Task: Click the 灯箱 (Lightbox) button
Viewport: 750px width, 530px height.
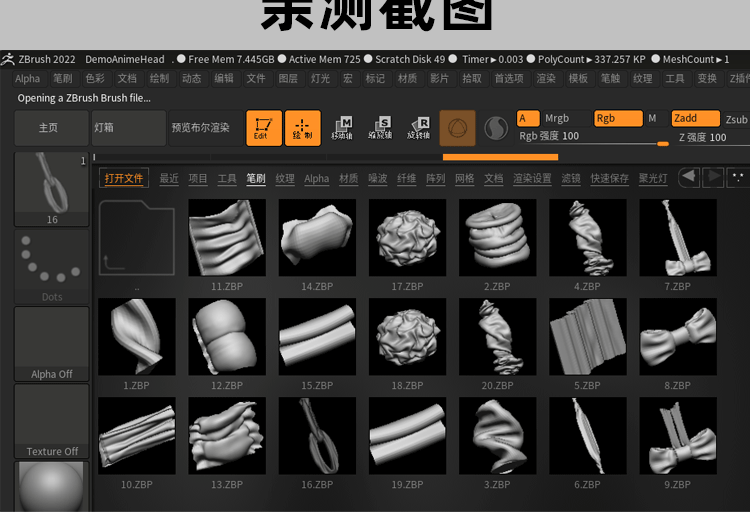Action: (128, 128)
